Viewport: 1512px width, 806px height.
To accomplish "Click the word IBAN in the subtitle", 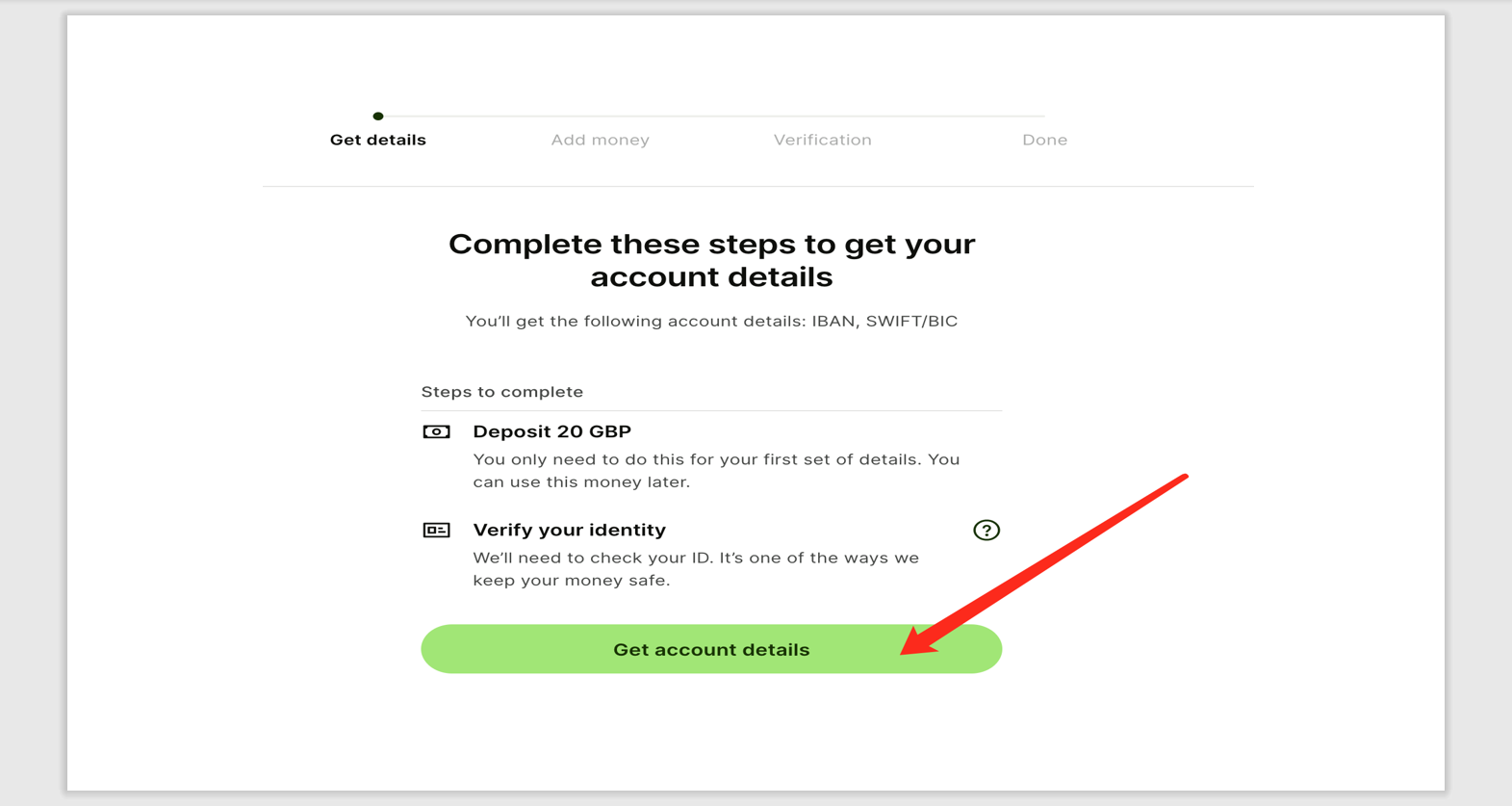I will point(833,322).
